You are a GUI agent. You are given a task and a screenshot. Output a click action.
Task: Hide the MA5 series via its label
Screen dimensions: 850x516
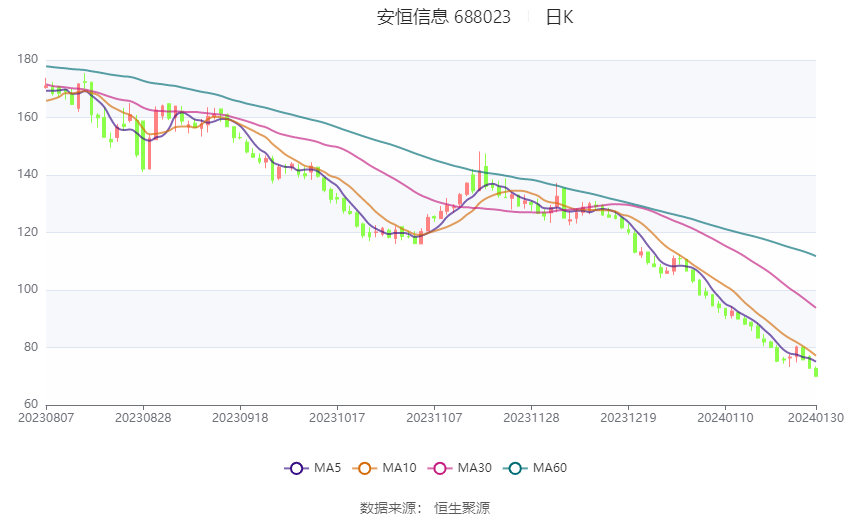327,468
